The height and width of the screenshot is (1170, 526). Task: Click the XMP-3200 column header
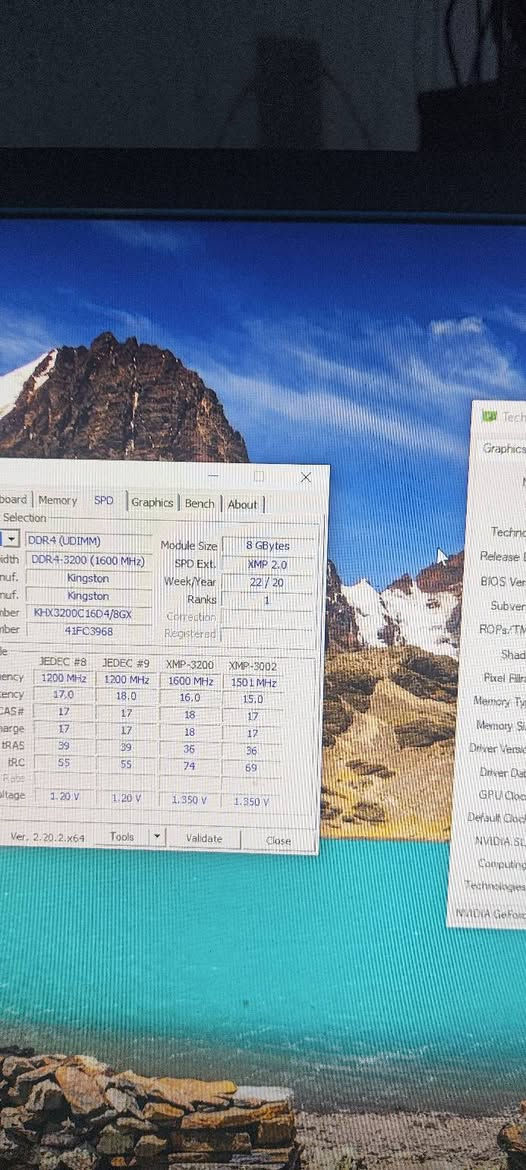pos(190,664)
